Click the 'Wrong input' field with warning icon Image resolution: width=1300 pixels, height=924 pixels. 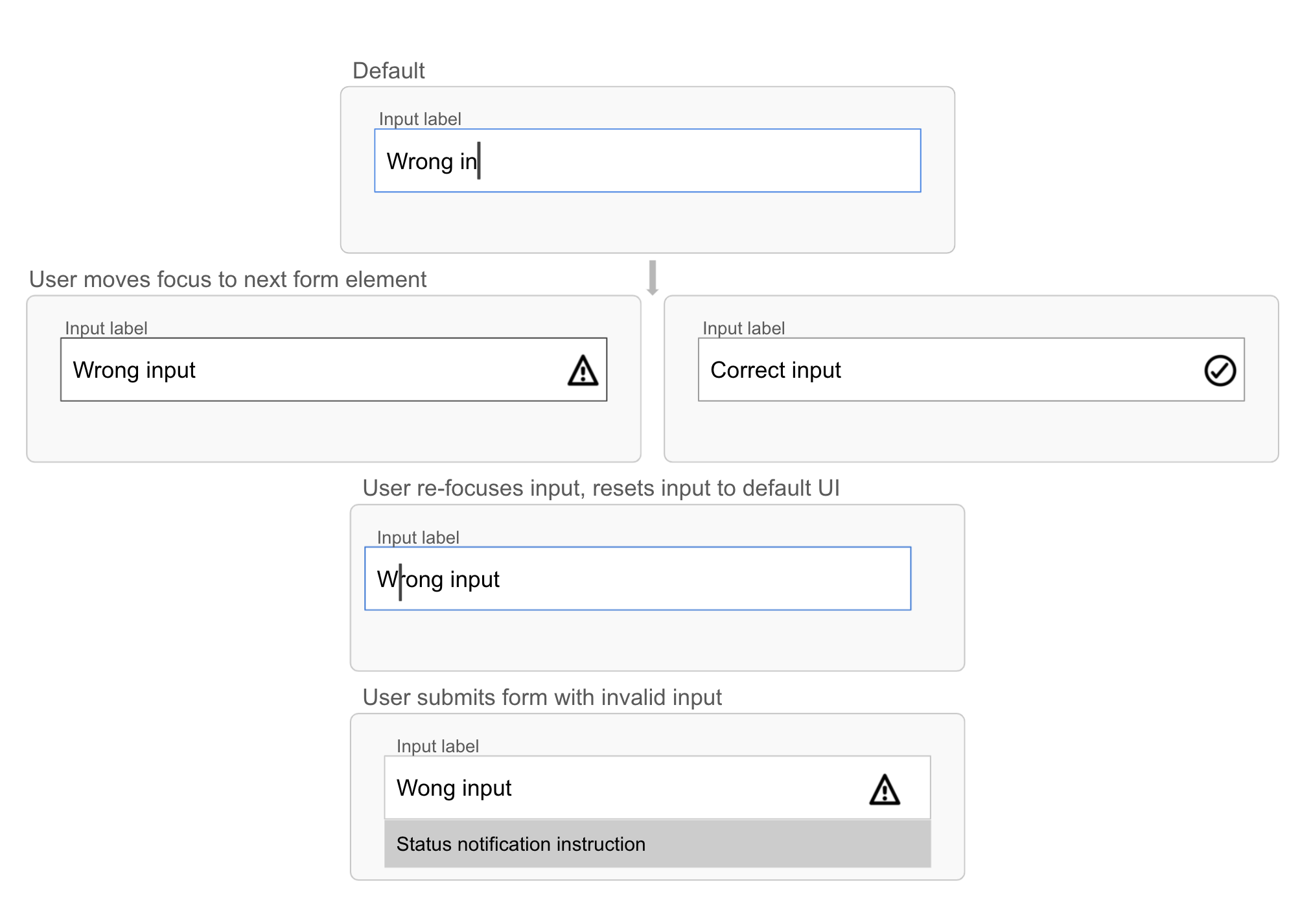click(334, 369)
